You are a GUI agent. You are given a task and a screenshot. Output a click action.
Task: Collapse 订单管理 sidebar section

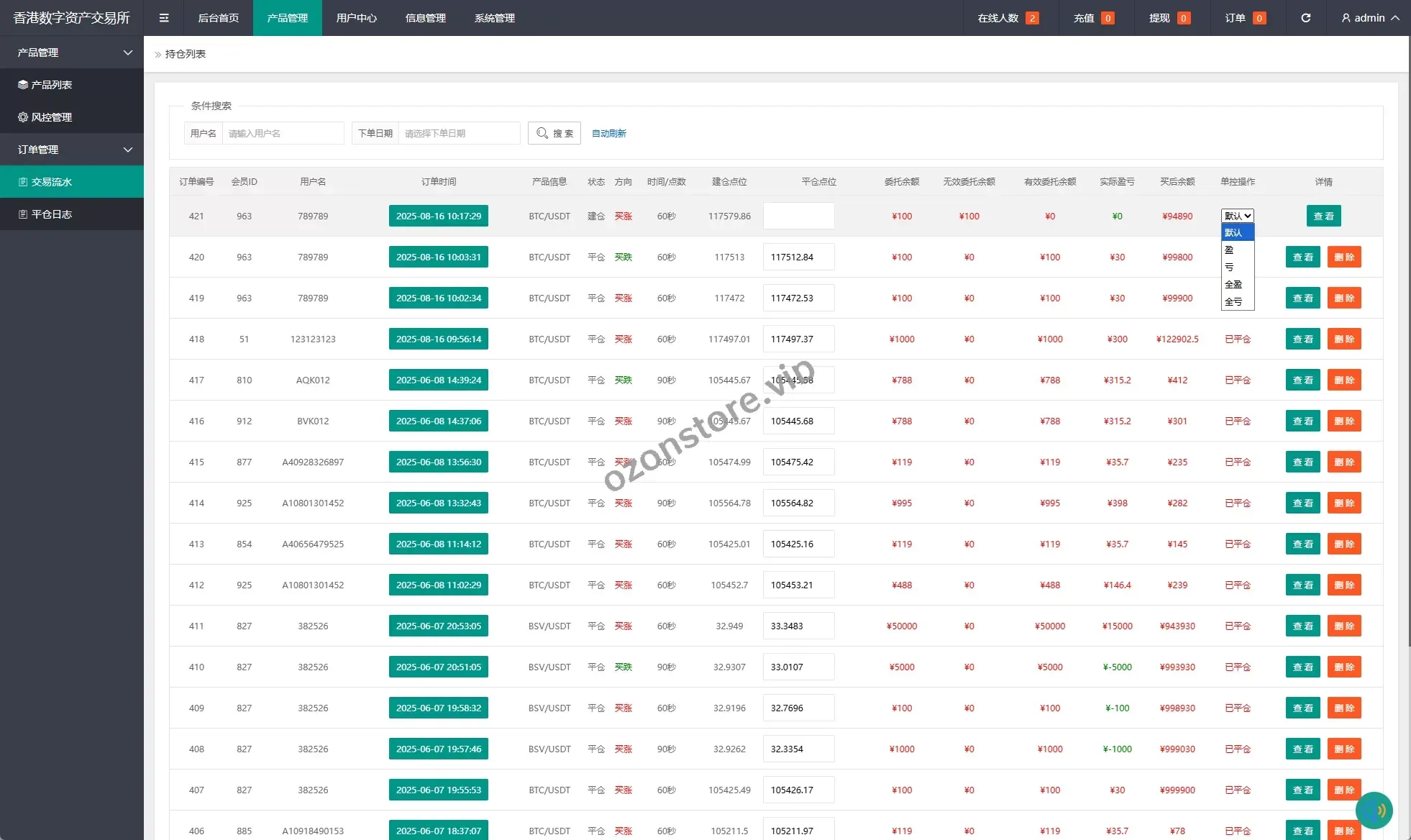coord(72,150)
